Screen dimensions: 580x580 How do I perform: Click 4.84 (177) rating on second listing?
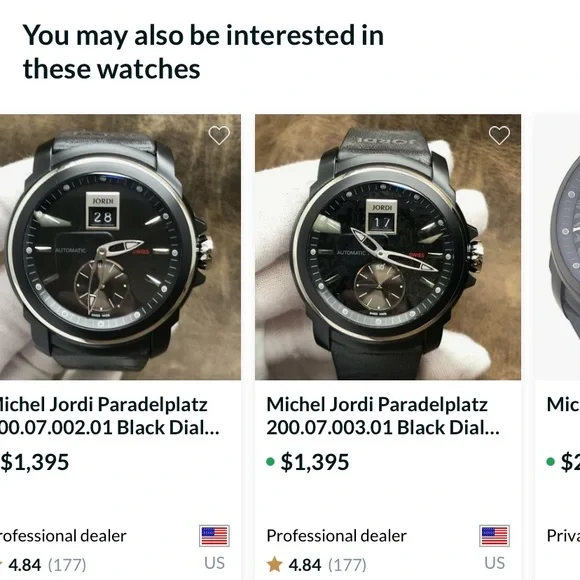[327, 565]
